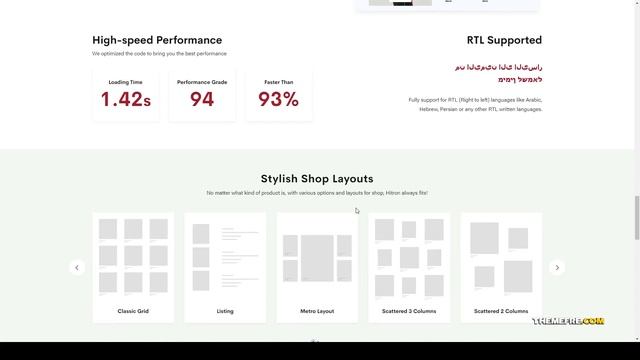
Task: Click the next arrow of the shop layouts carousel
Action: (557, 268)
